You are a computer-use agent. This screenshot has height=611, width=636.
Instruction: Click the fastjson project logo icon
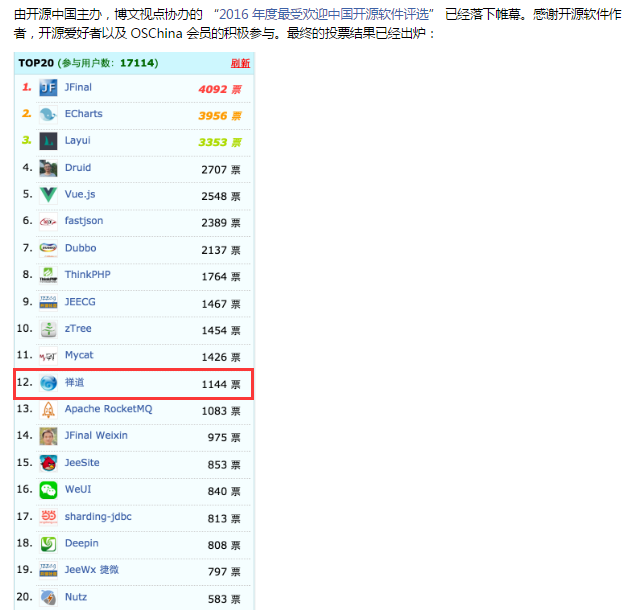click(x=48, y=222)
